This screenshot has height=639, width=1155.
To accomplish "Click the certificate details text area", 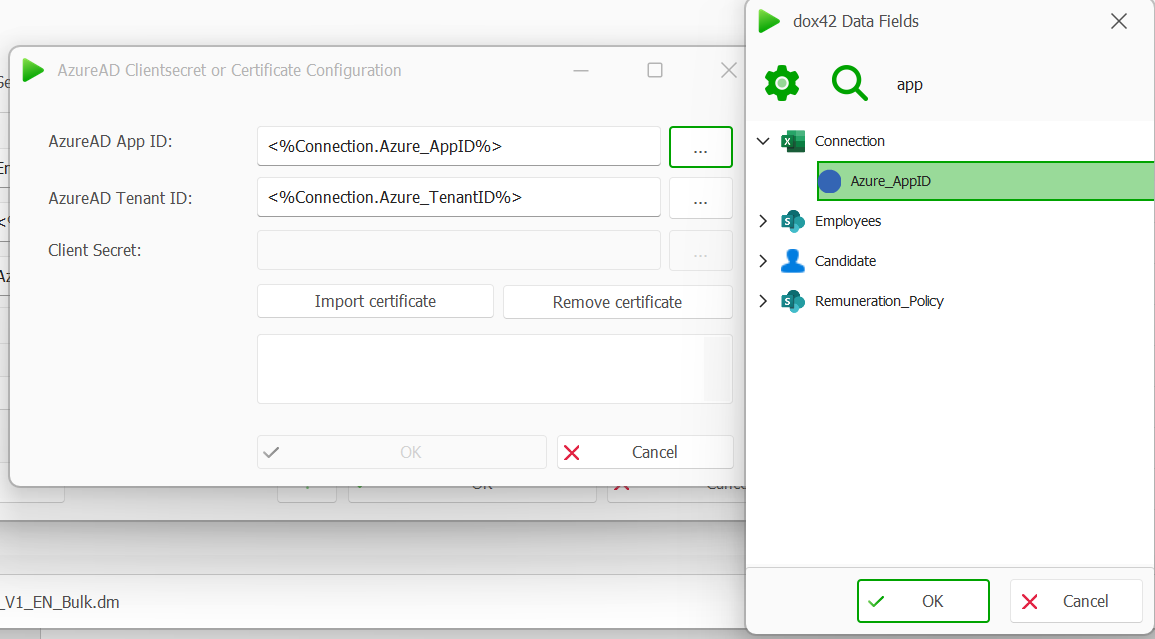I will pyautogui.click(x=494, y=369).
